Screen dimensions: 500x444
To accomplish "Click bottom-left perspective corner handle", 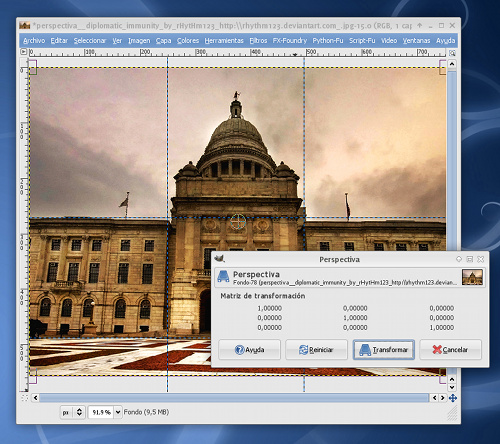I will 33,376.
